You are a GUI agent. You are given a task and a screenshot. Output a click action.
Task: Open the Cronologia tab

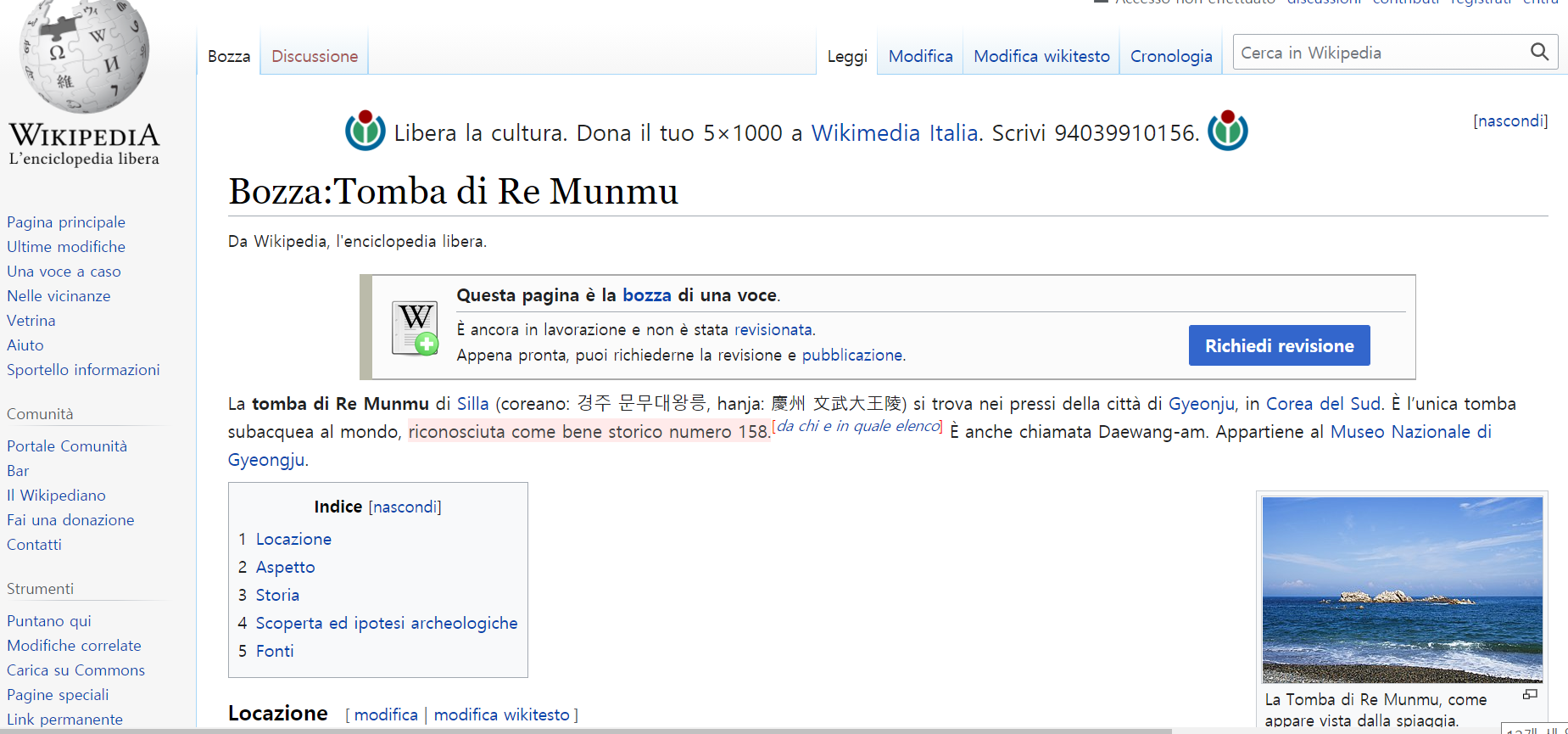1171,56
